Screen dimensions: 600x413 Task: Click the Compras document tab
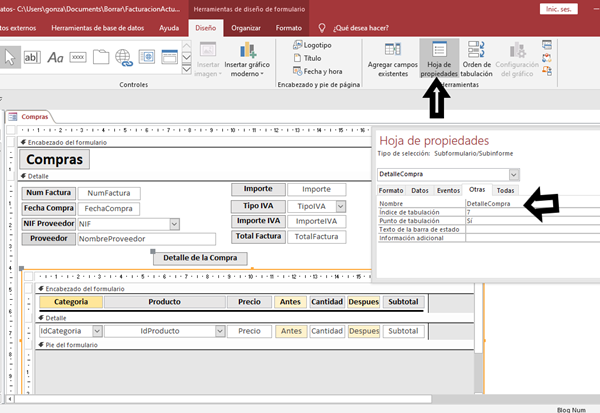point(33,117)
